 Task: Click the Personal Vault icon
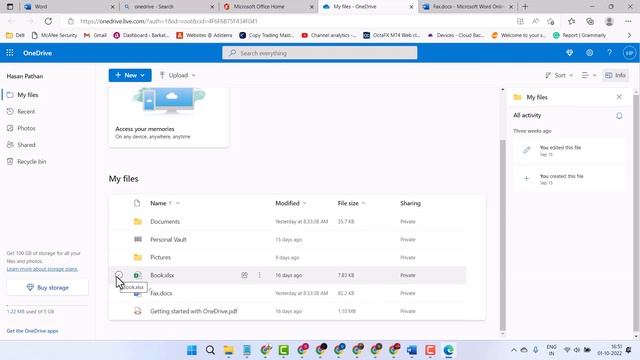(138, 239)
